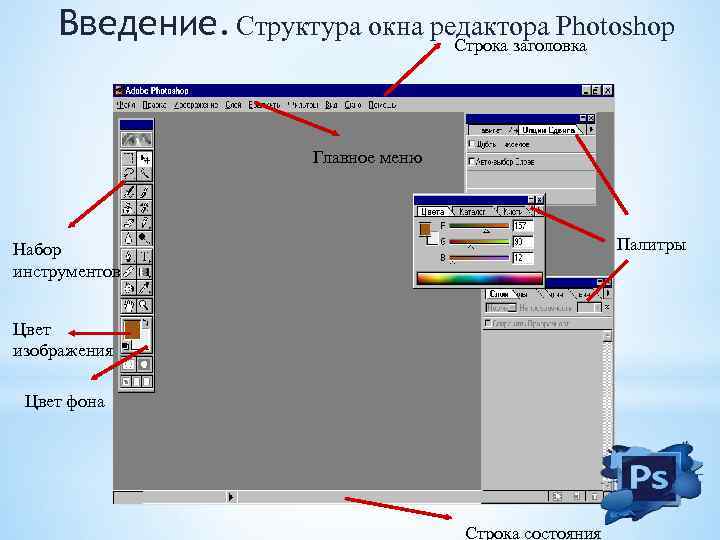Choose Standard screen mode button
The height and width of the screenshot is (540, 720).
pos(126,382)
